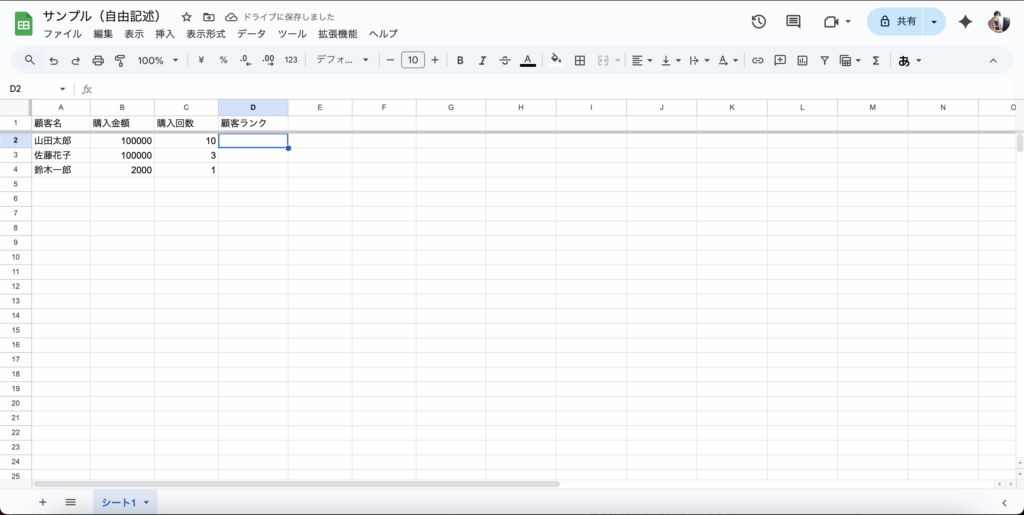Viewport: 1024px width, 515px height.
Task: Open the データ menu
Action: point(251,34)
